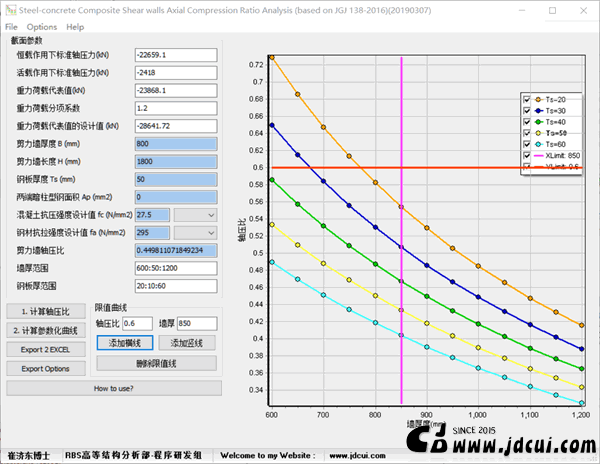Disable the XLimit: 850 line checkbox

pyautogui.click(x=527, y=156)
